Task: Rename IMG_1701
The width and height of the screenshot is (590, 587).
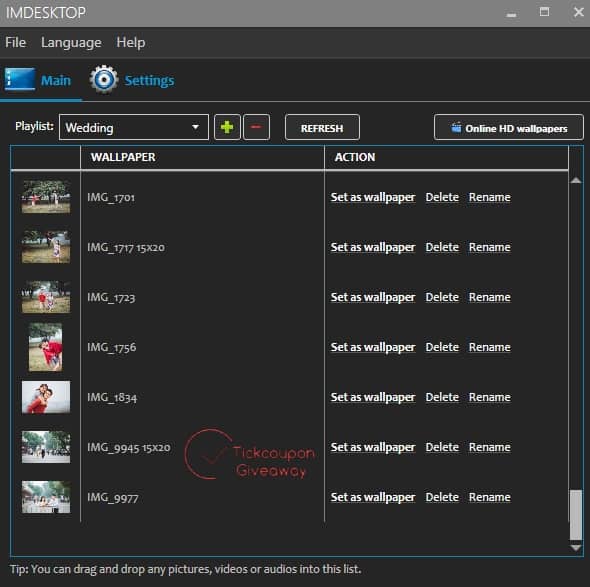Action: [x=490, y=197]
